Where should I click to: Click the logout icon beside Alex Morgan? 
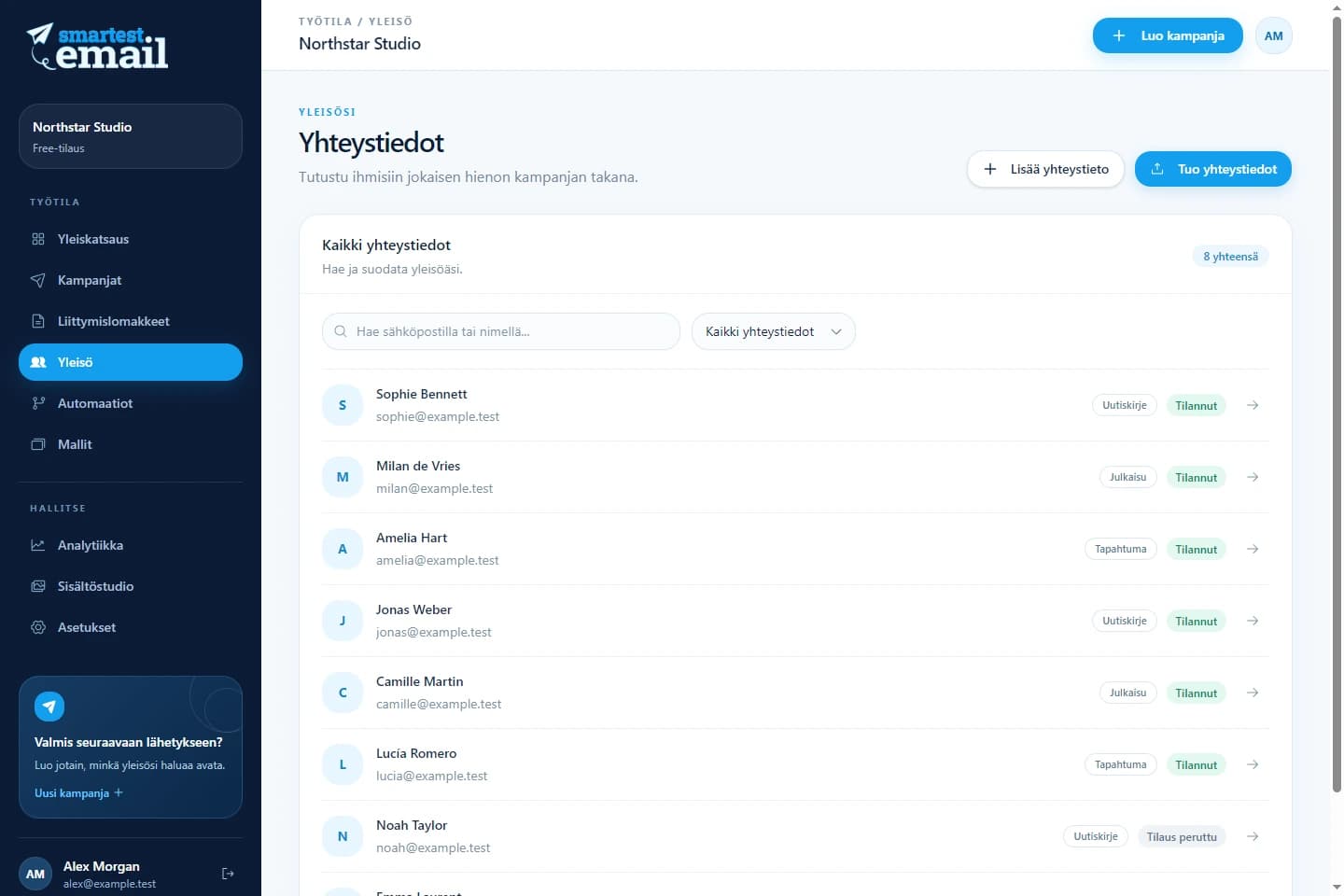(228, 874)
